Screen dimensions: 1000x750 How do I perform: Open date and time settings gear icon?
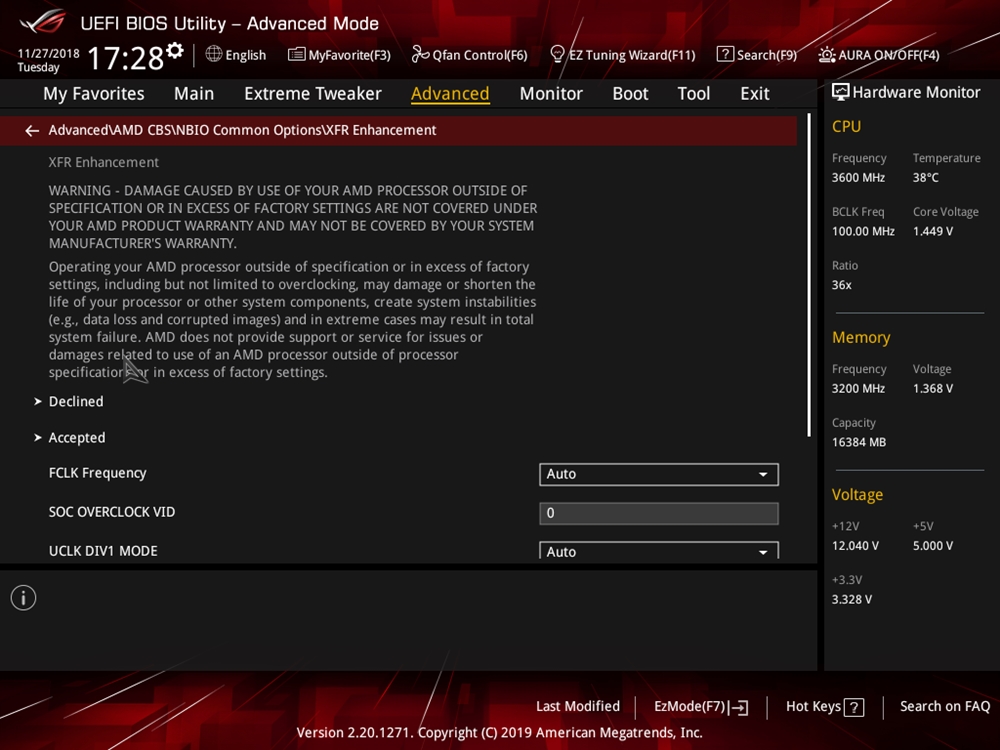click(x=175, y=51)
